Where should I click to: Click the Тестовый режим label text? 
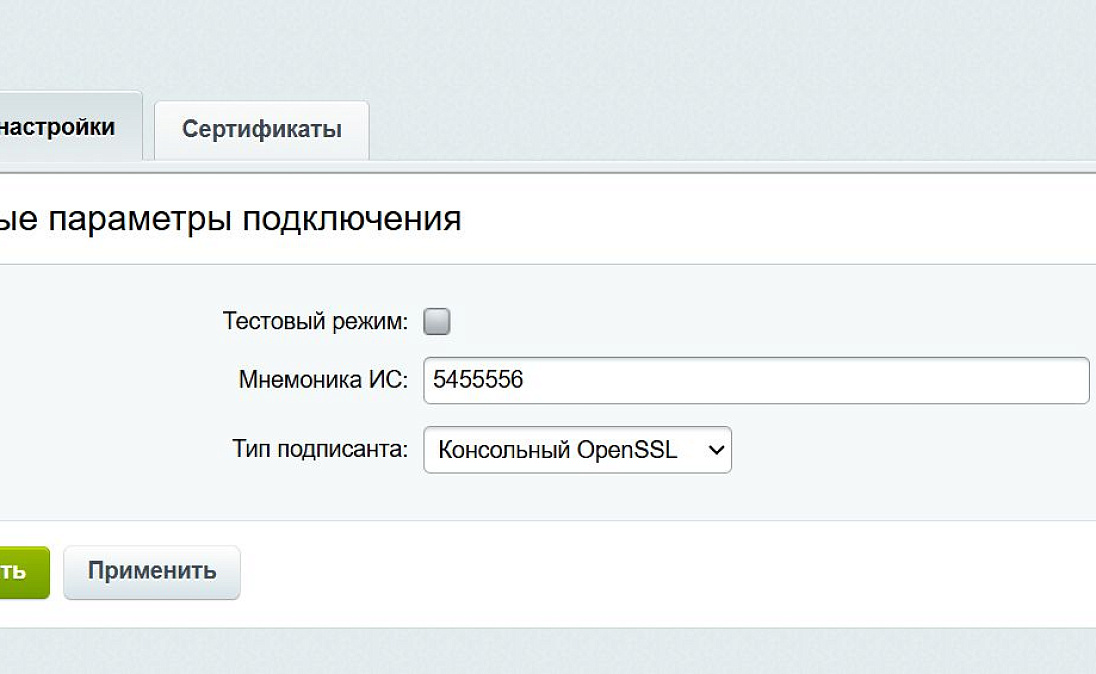tap(315, 322)
